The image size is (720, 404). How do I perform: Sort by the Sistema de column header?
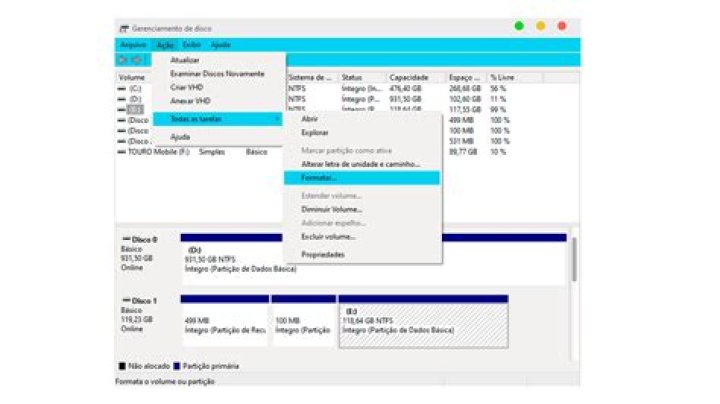(311, 78)
